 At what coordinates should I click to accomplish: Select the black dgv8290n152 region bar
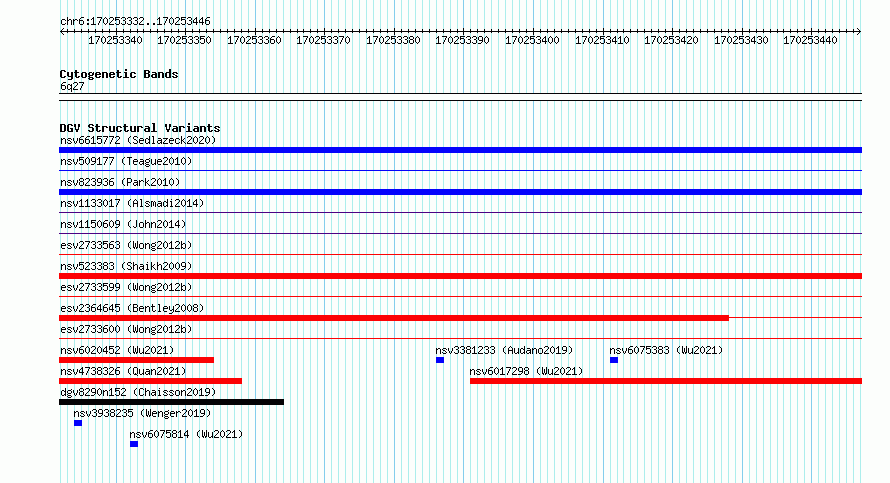(x=171, y=402)
